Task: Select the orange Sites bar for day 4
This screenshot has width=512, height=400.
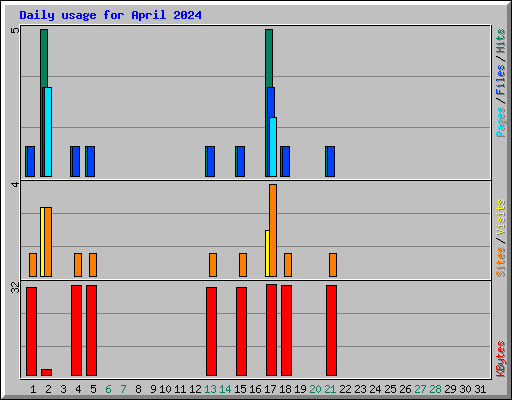Action: point(78,265)
